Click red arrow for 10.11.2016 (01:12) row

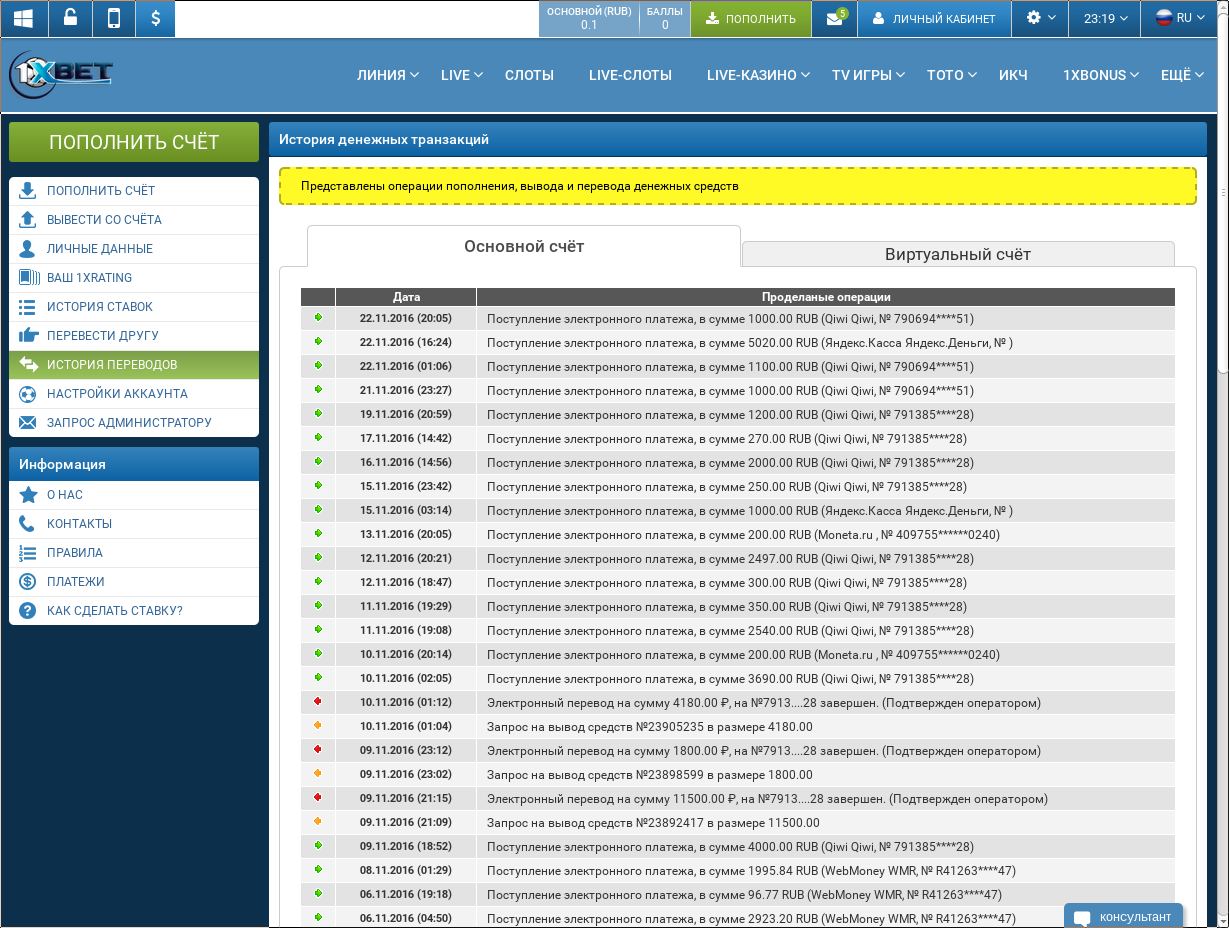pyautogui.click(x=318, y=701)
